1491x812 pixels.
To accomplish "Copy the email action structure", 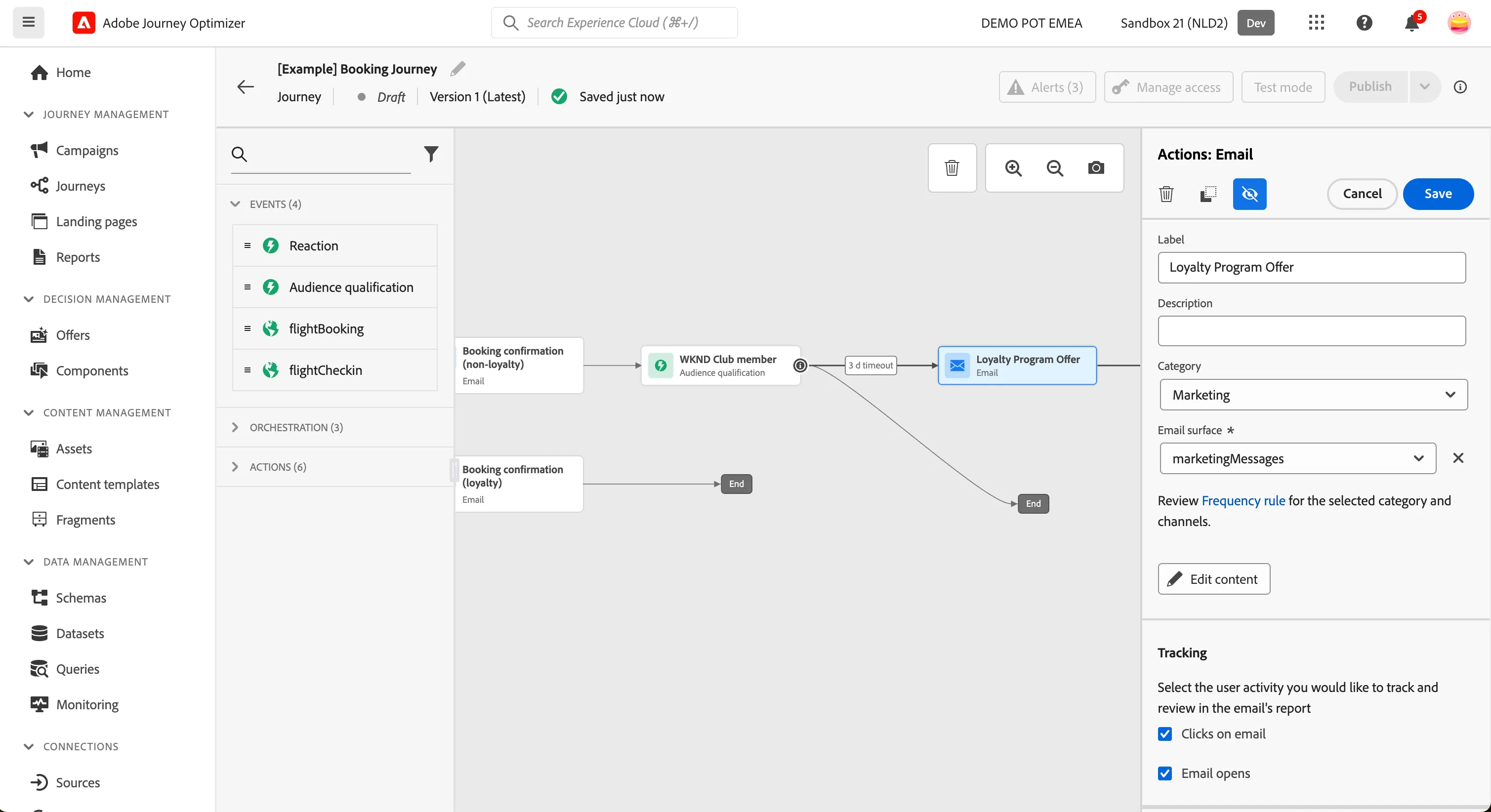I will click(x=1208, y=194).
